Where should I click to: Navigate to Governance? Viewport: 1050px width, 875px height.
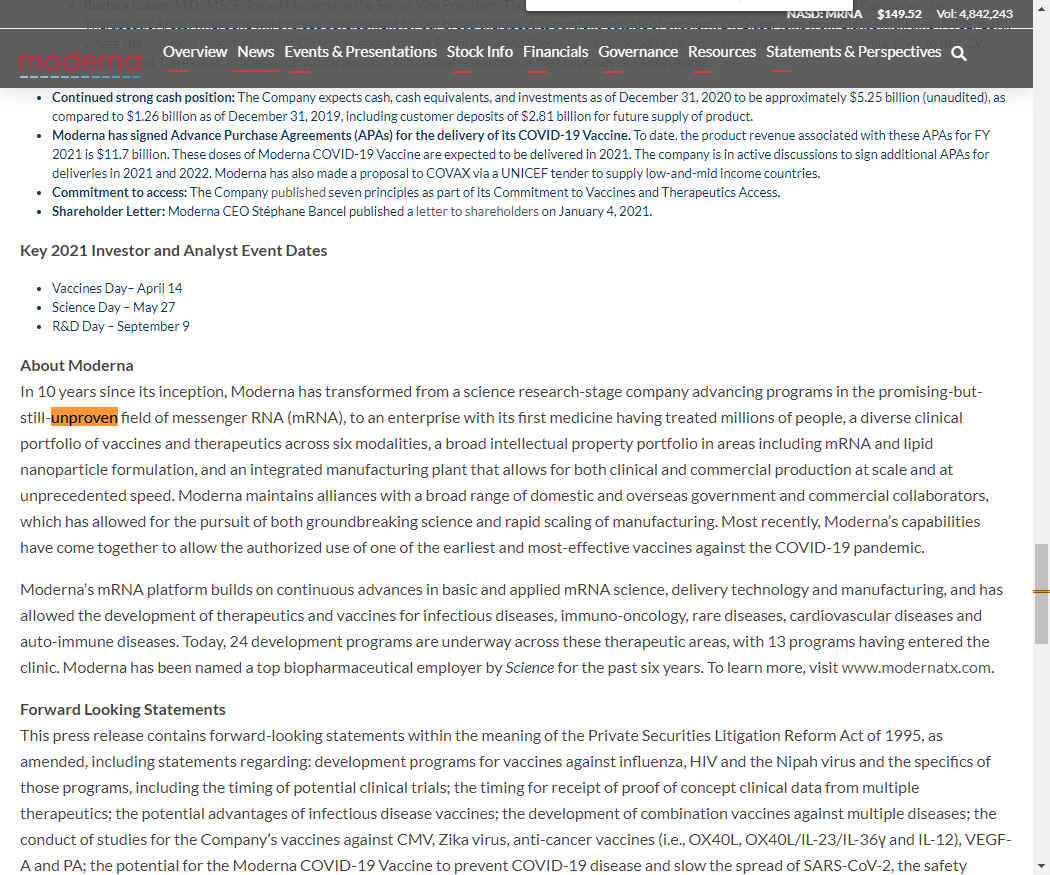(x=638, y=52)
